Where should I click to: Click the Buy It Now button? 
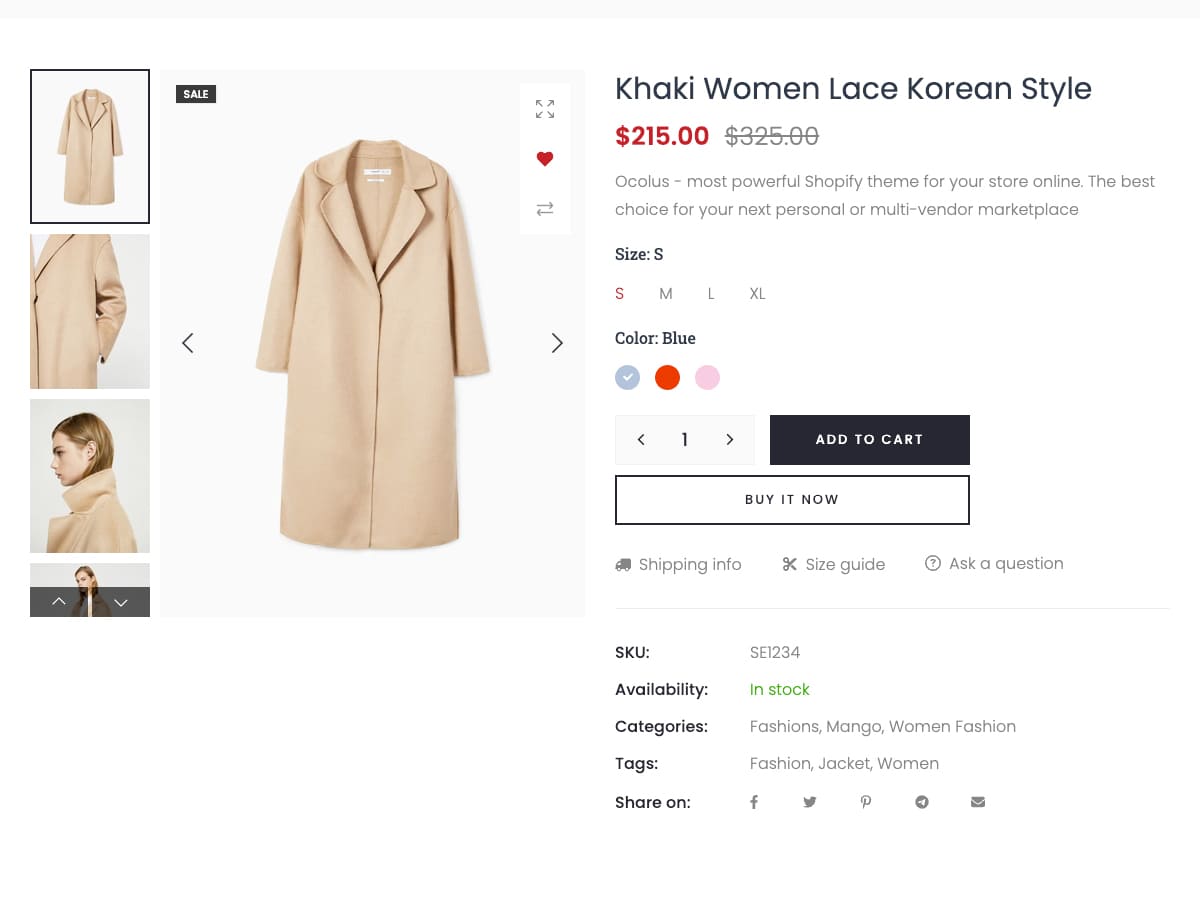click(x=792, y=500)
